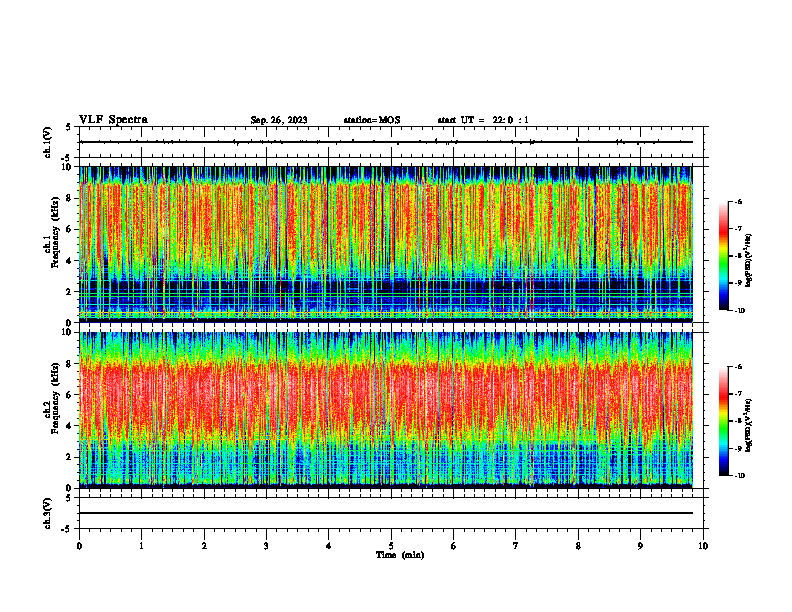Select the start UT time label
The image size is (792, 612).
[483, 120]
